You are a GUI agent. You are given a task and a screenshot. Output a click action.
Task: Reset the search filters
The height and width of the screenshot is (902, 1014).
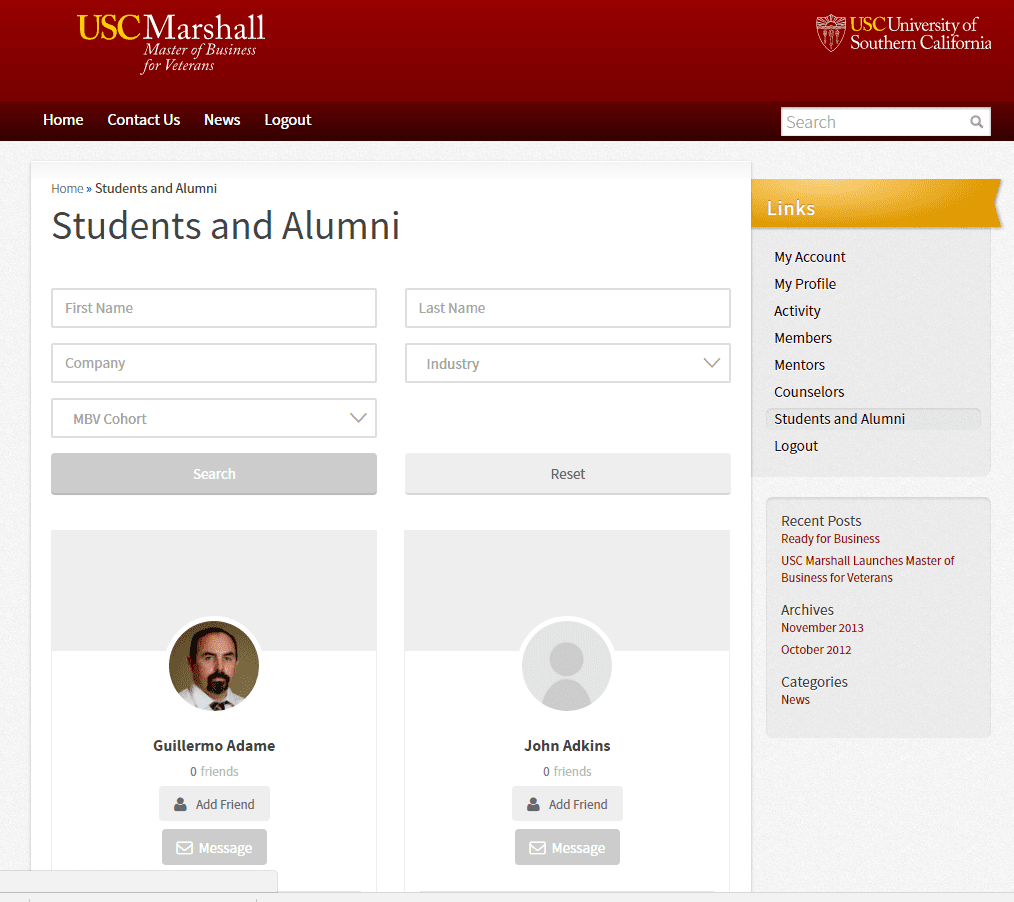tap(567, 474)
